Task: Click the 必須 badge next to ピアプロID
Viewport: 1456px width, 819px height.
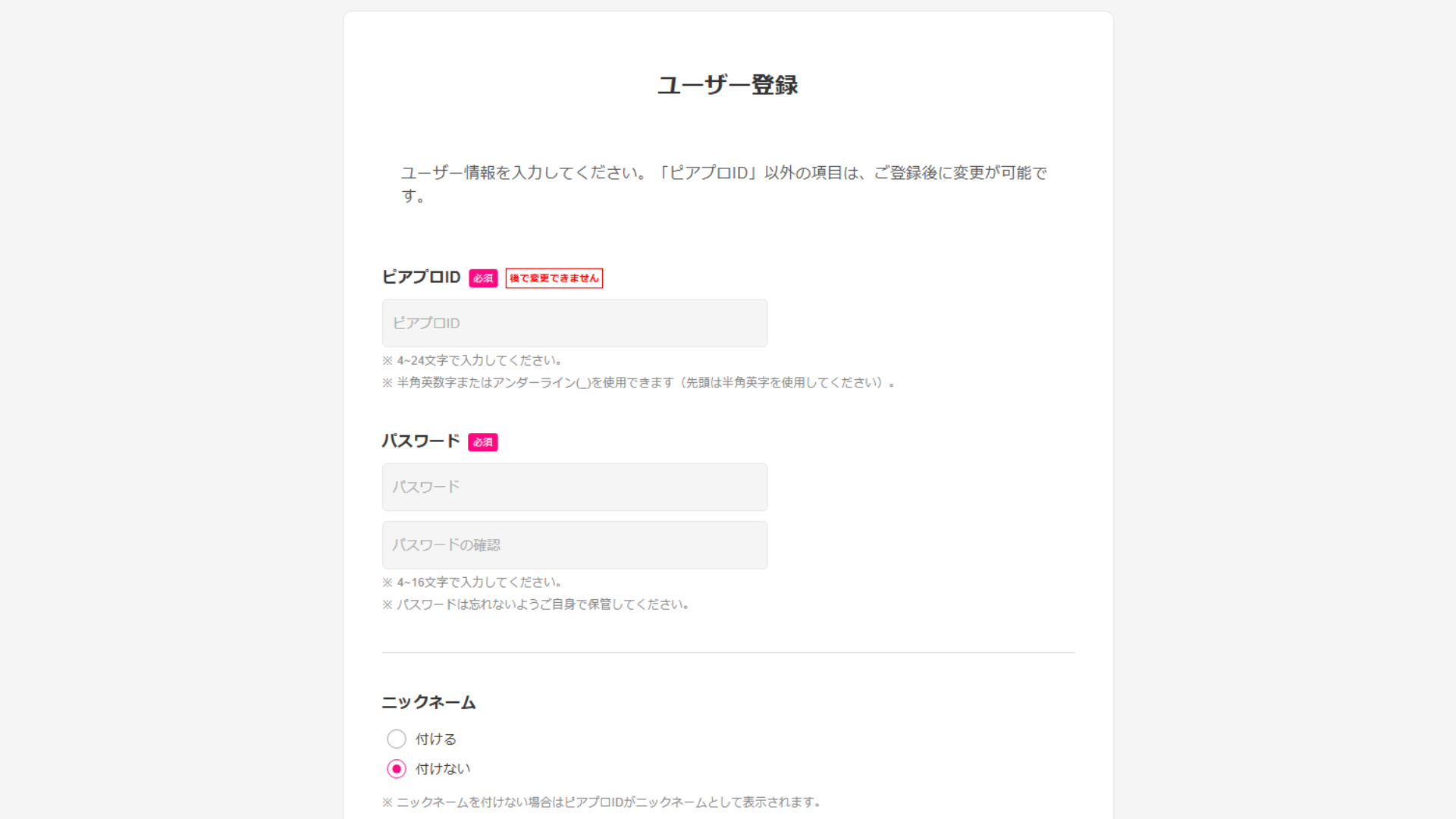Action: [482, 278]
